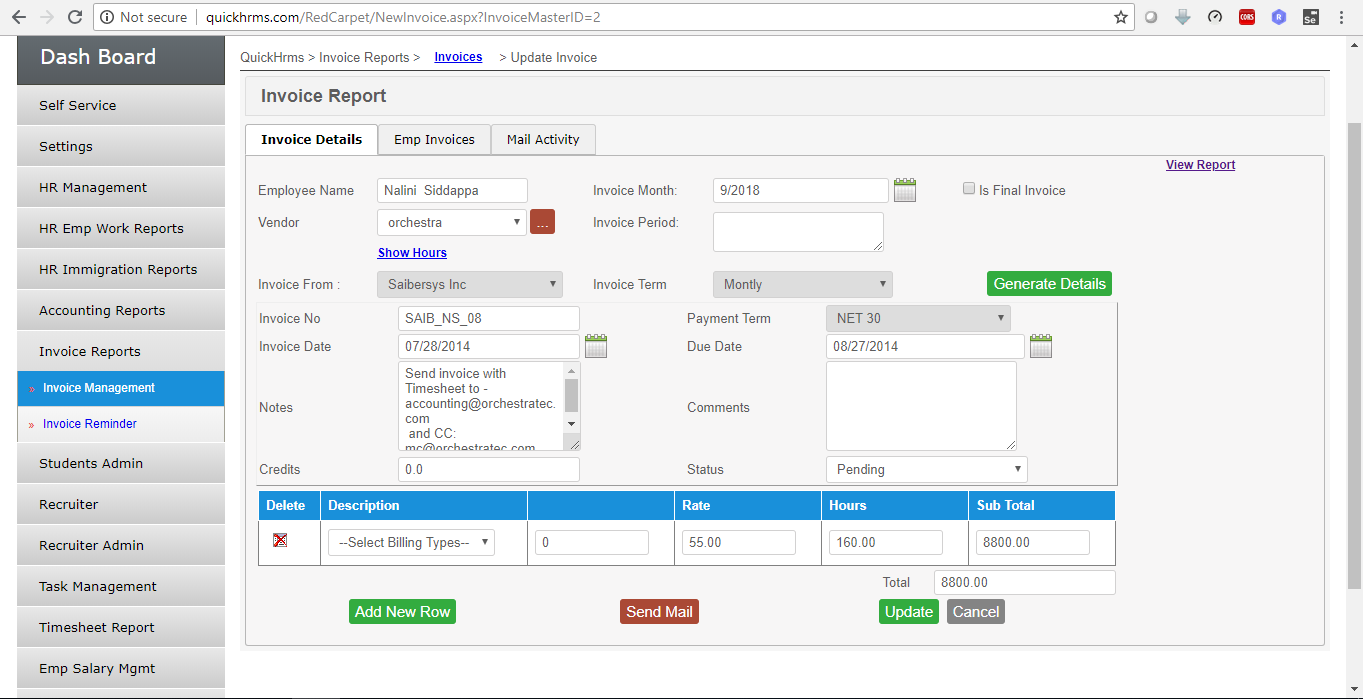Open the Invoice Date calendar icon
The width and height of the screenshot is (1363, 699).
point(596,346)
